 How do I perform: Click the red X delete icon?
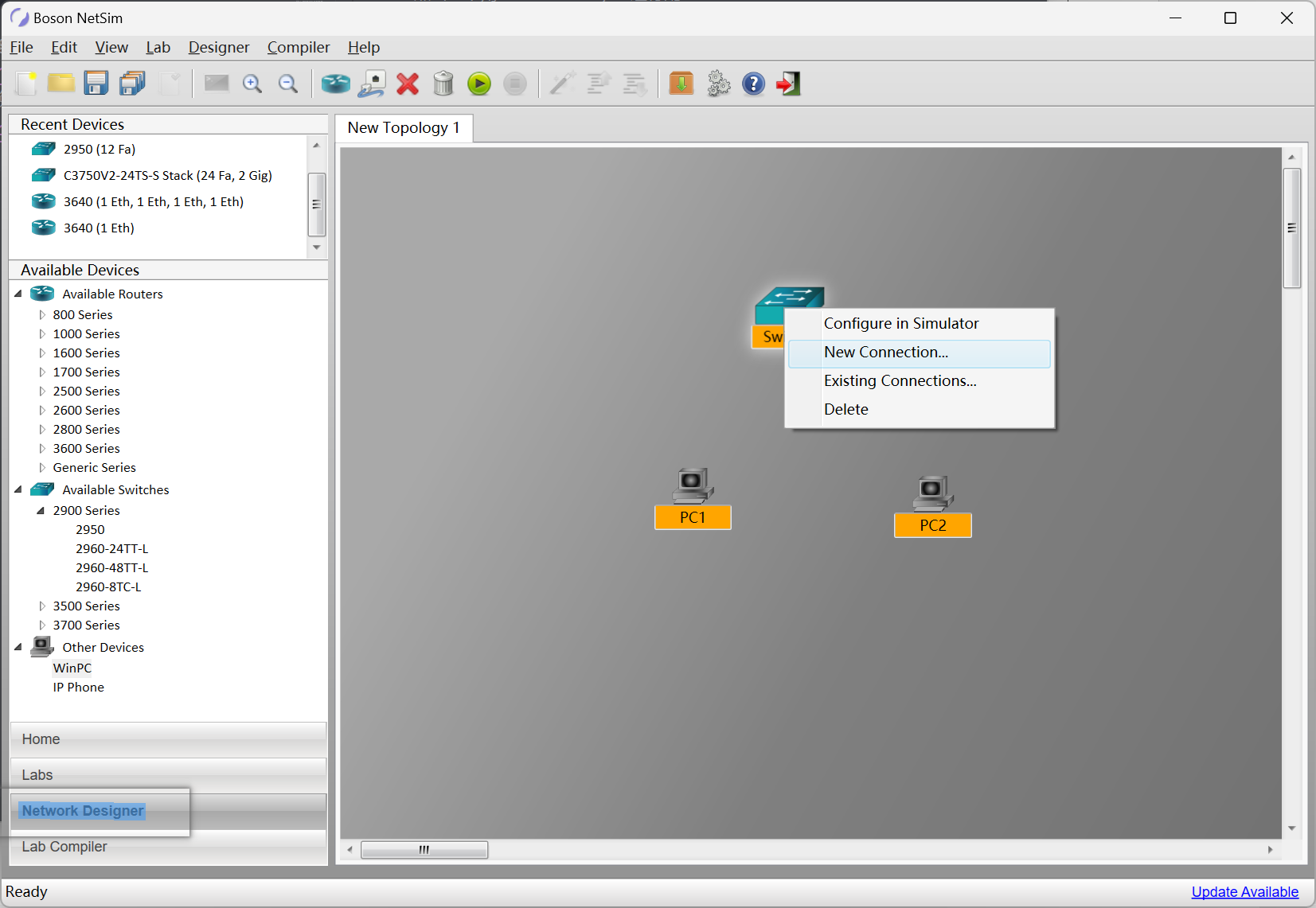click(408, 84)
